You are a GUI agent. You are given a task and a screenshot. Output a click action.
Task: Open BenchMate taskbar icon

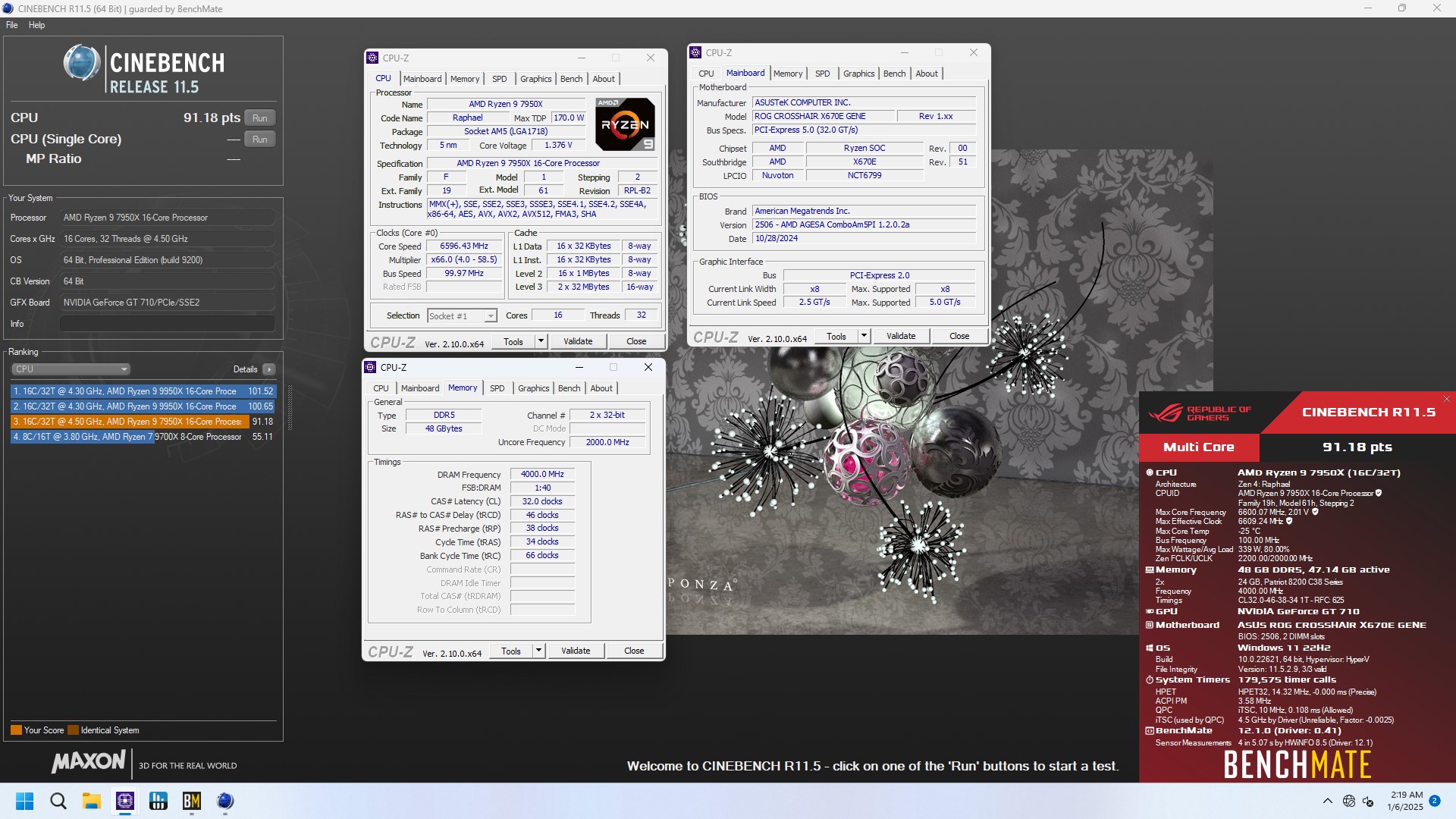coord(192,801)
